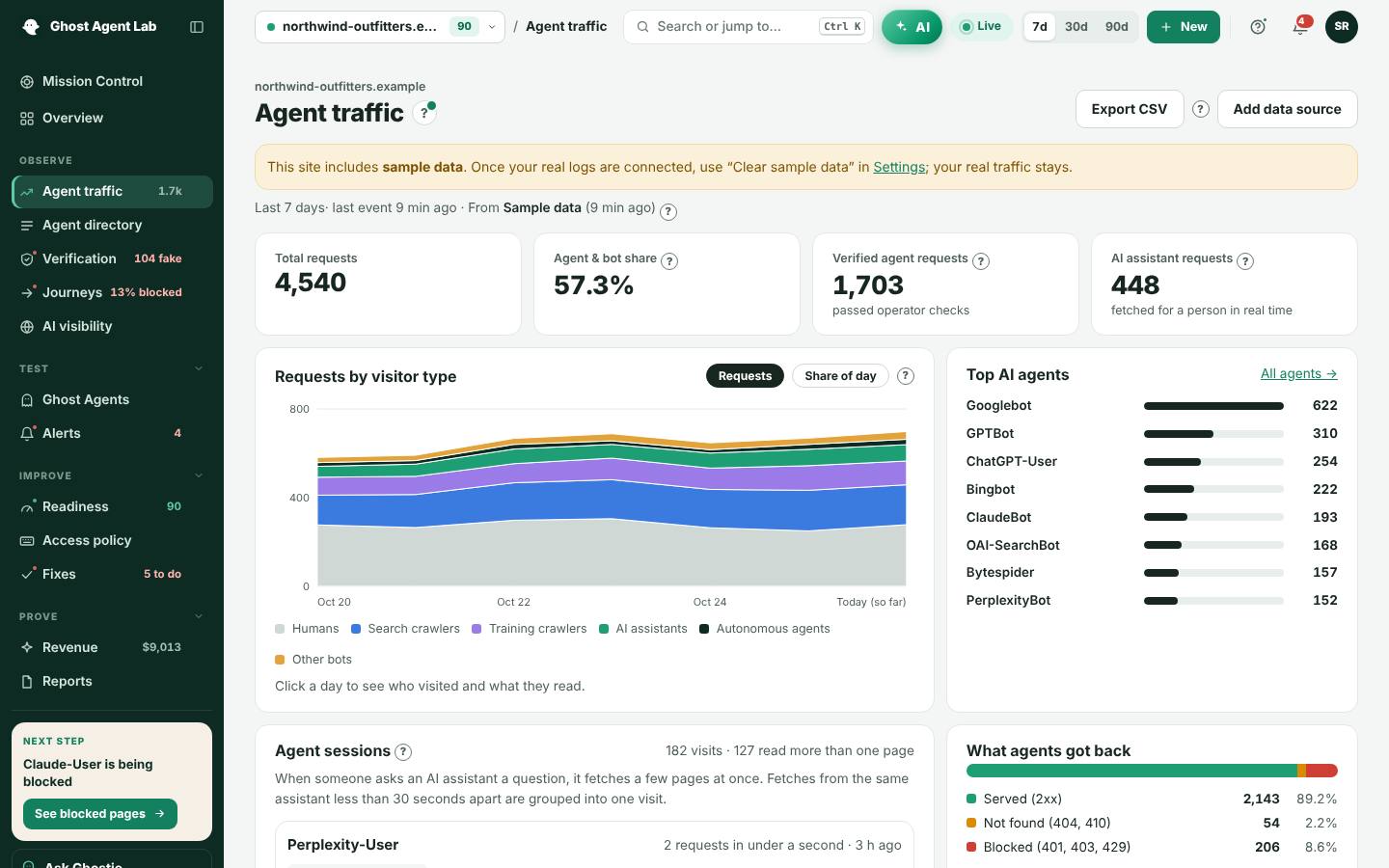
Task: Open help icon for Verified agent requests
Action: [981, 261]
